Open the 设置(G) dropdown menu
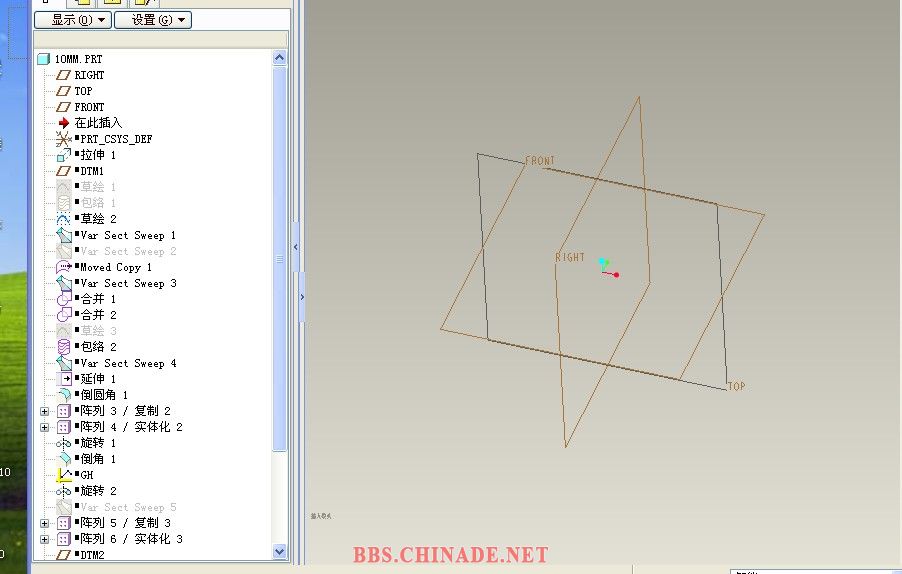Viewport: 902px width, 574px height. click(152, 20)
